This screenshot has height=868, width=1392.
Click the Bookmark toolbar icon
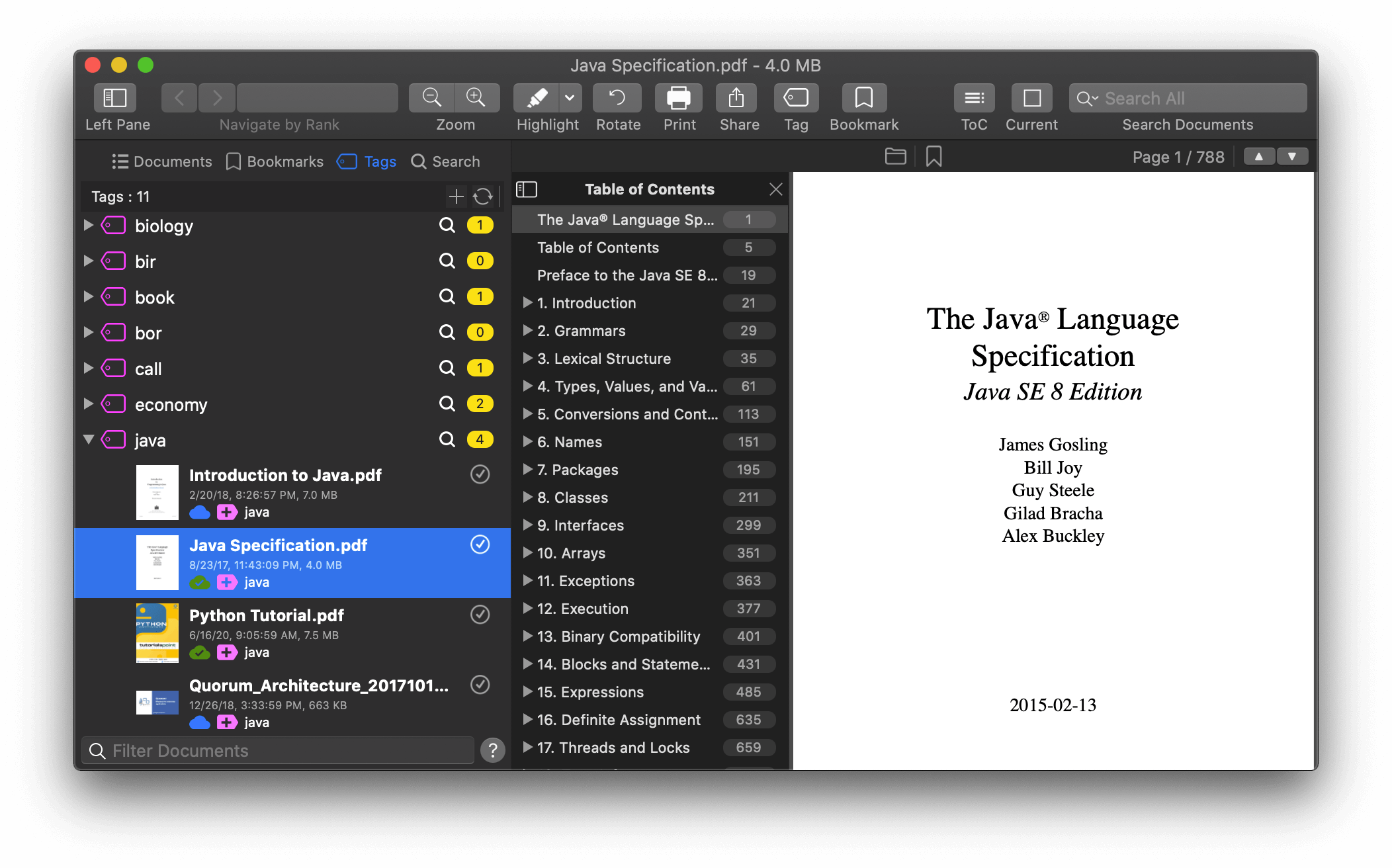tap(864, 98)
